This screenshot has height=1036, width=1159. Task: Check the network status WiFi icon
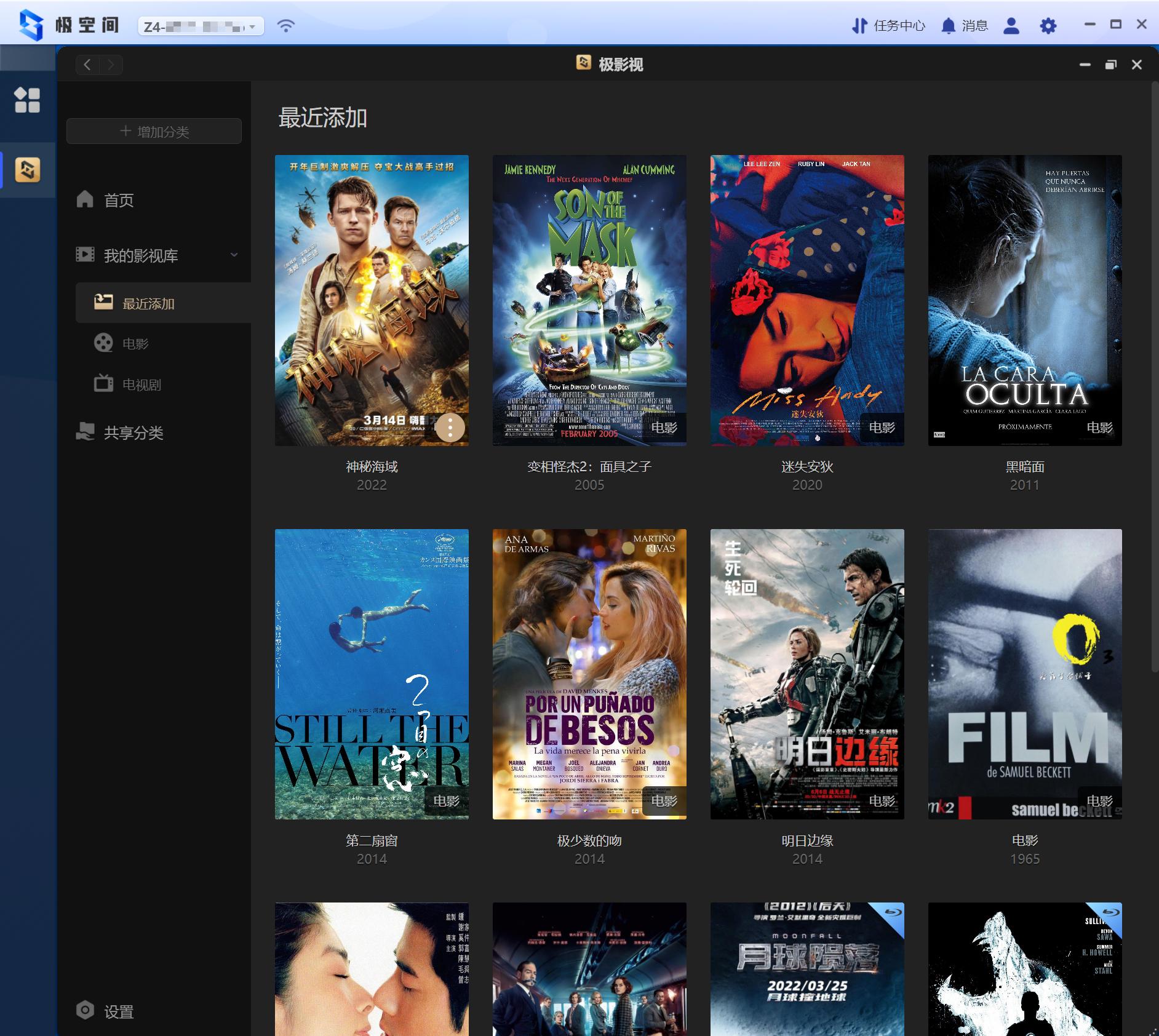point(285,25)
